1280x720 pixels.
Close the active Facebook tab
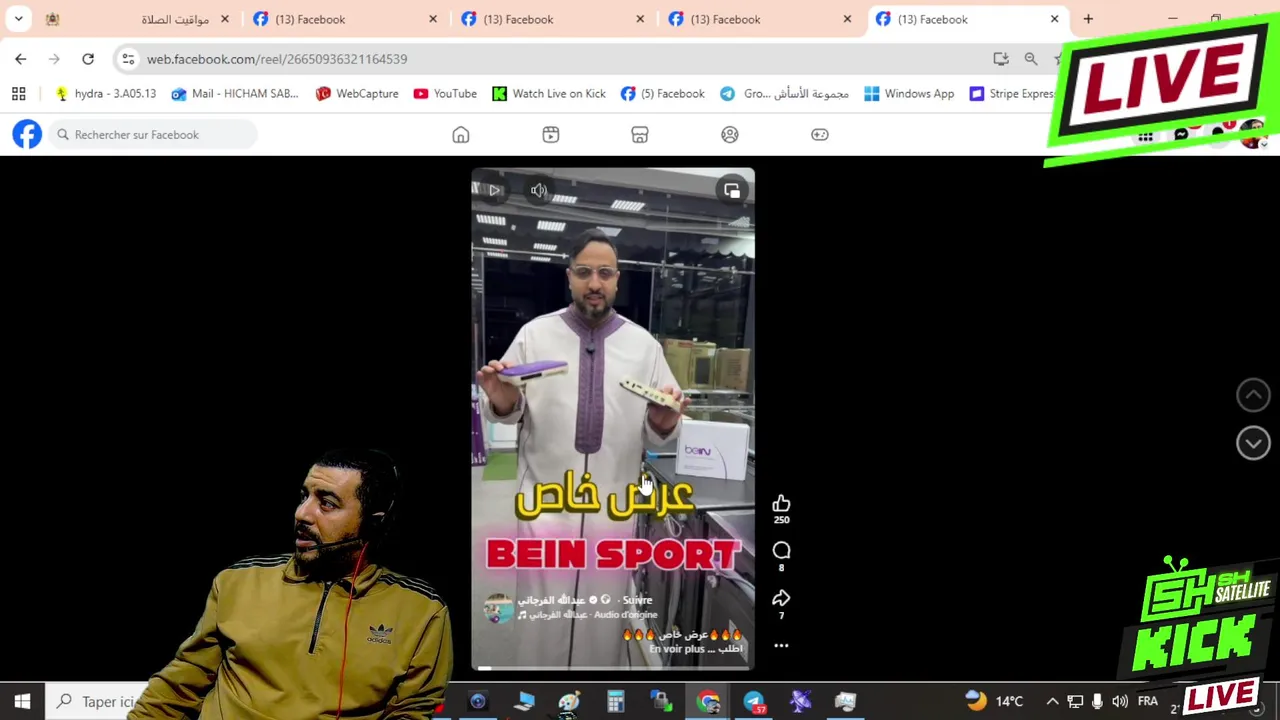pos(1054,19)
